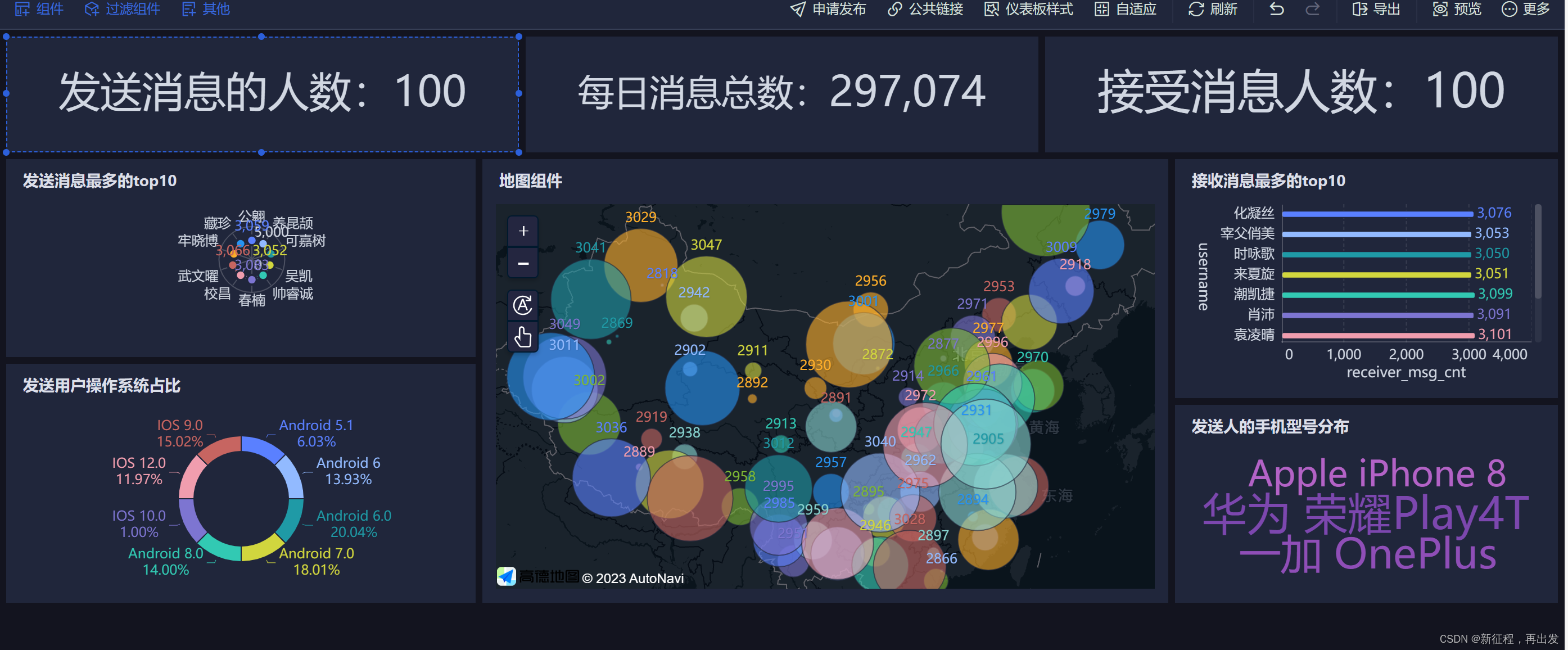Click Android 7.0 label
Screen dimensions: 1568x650
coord(317,561)
